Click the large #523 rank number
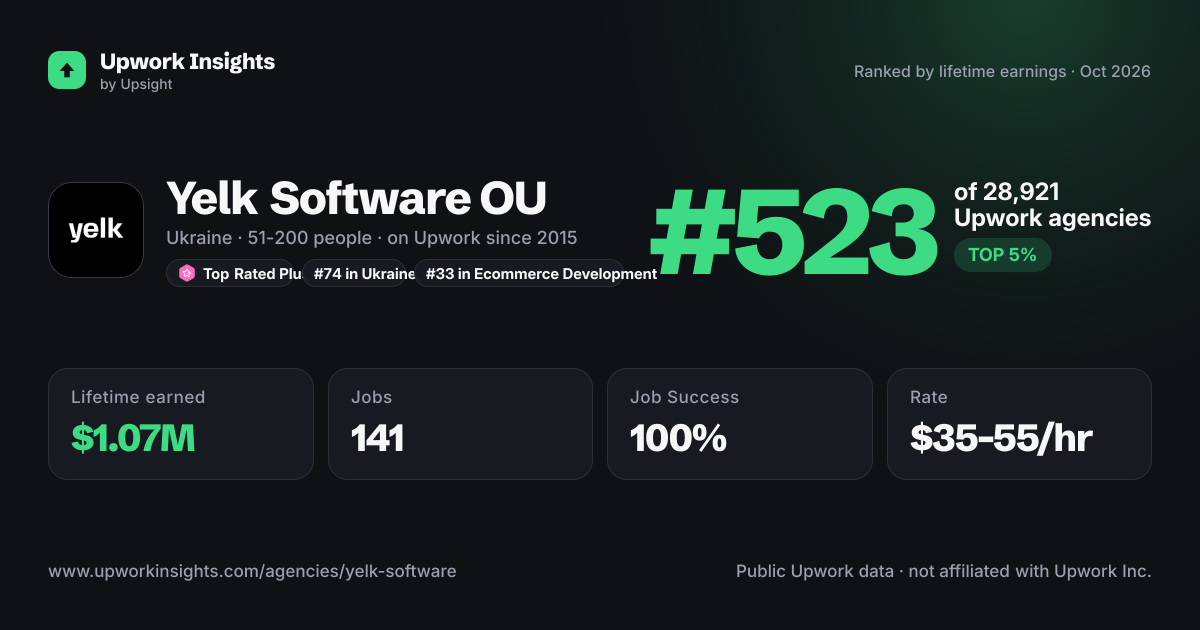 point(795,234)
